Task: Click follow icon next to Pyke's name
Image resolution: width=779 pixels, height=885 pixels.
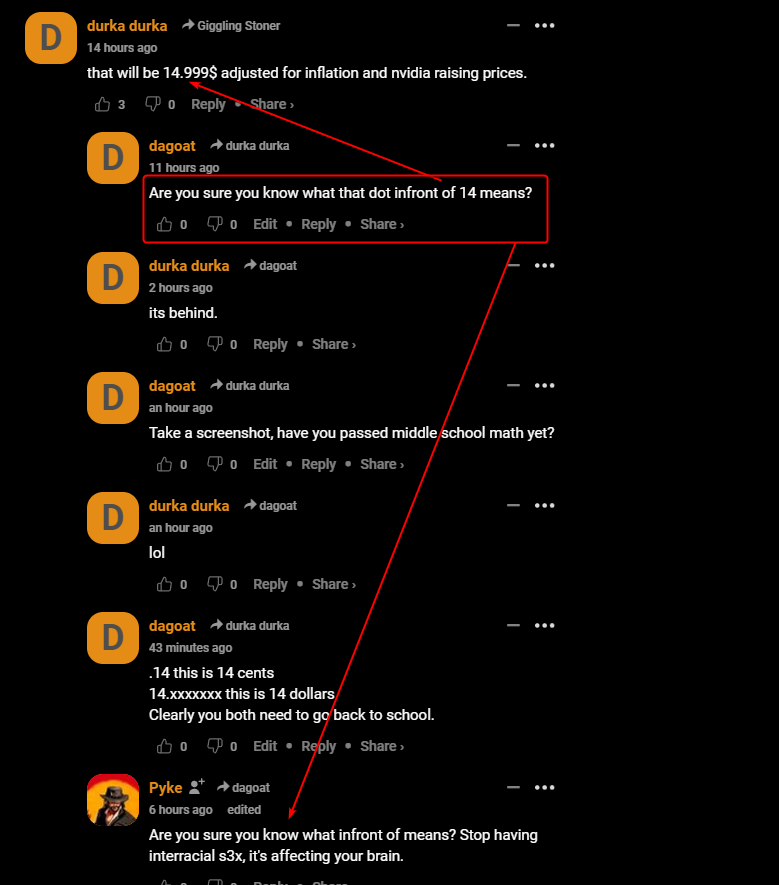Action: [x=196, y=786]
